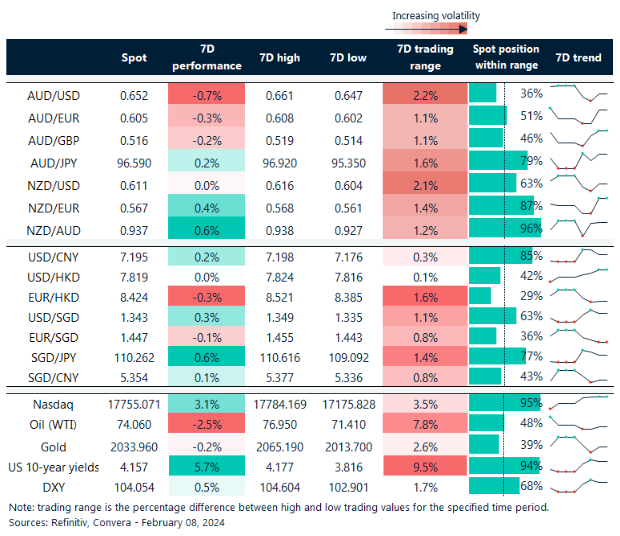Viewport: 620px width, 536px height.
Task: Click the Oil (WTI) -2.5% performance cell
Action: 207,424
